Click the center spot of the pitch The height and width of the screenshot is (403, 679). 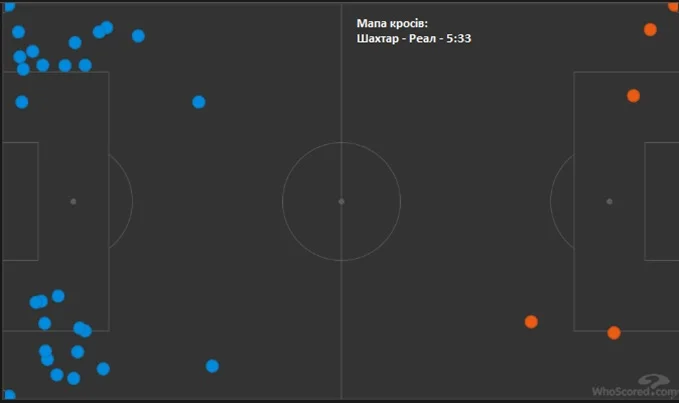pos(341,201)
